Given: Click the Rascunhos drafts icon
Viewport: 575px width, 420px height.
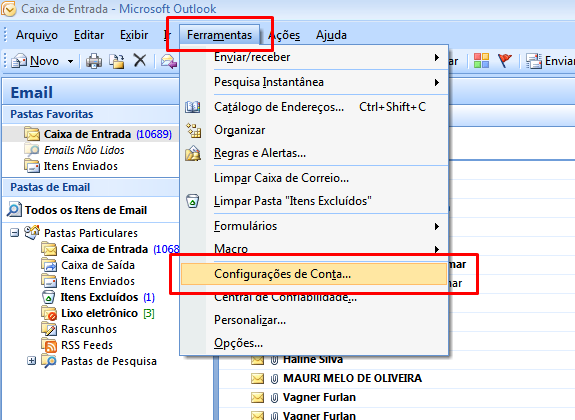Looking at the screenshot, I should click(49, 329).
